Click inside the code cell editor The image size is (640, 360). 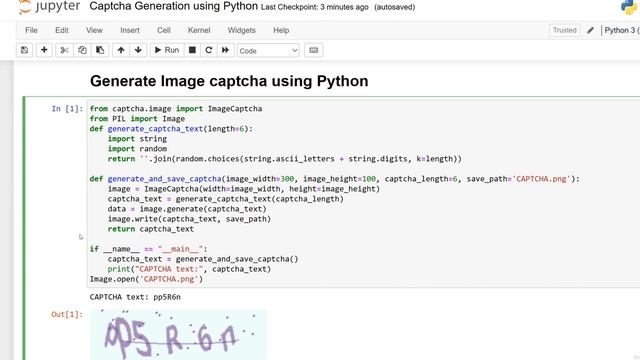pyautogui.click(x=363, y=194)
